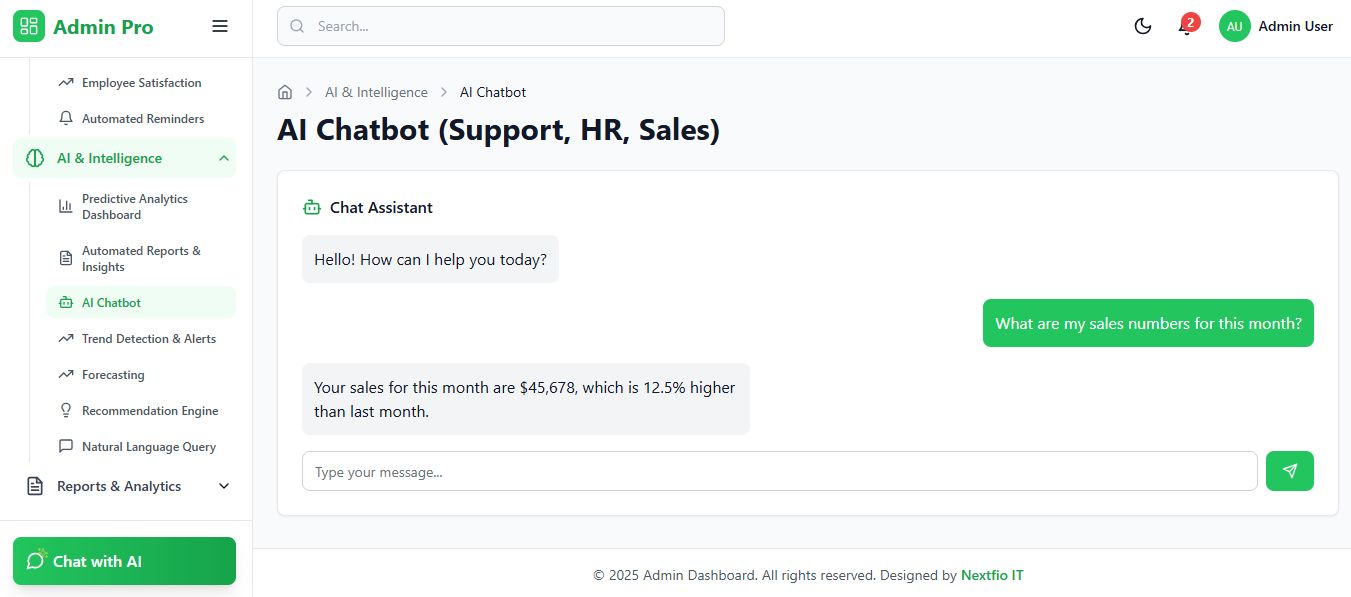Focus the Type your message input field
Image resolution: width=1351 pixels, height=597 pixels.
pos(778,471)
